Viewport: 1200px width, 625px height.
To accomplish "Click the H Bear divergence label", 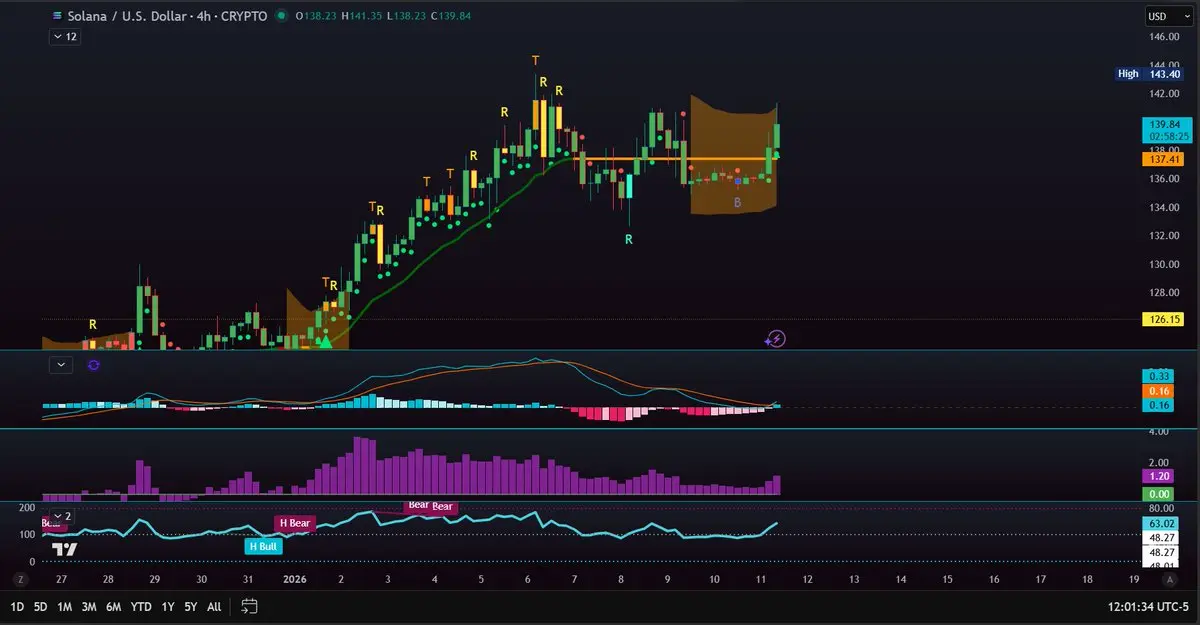I will [x=295, y=523].
